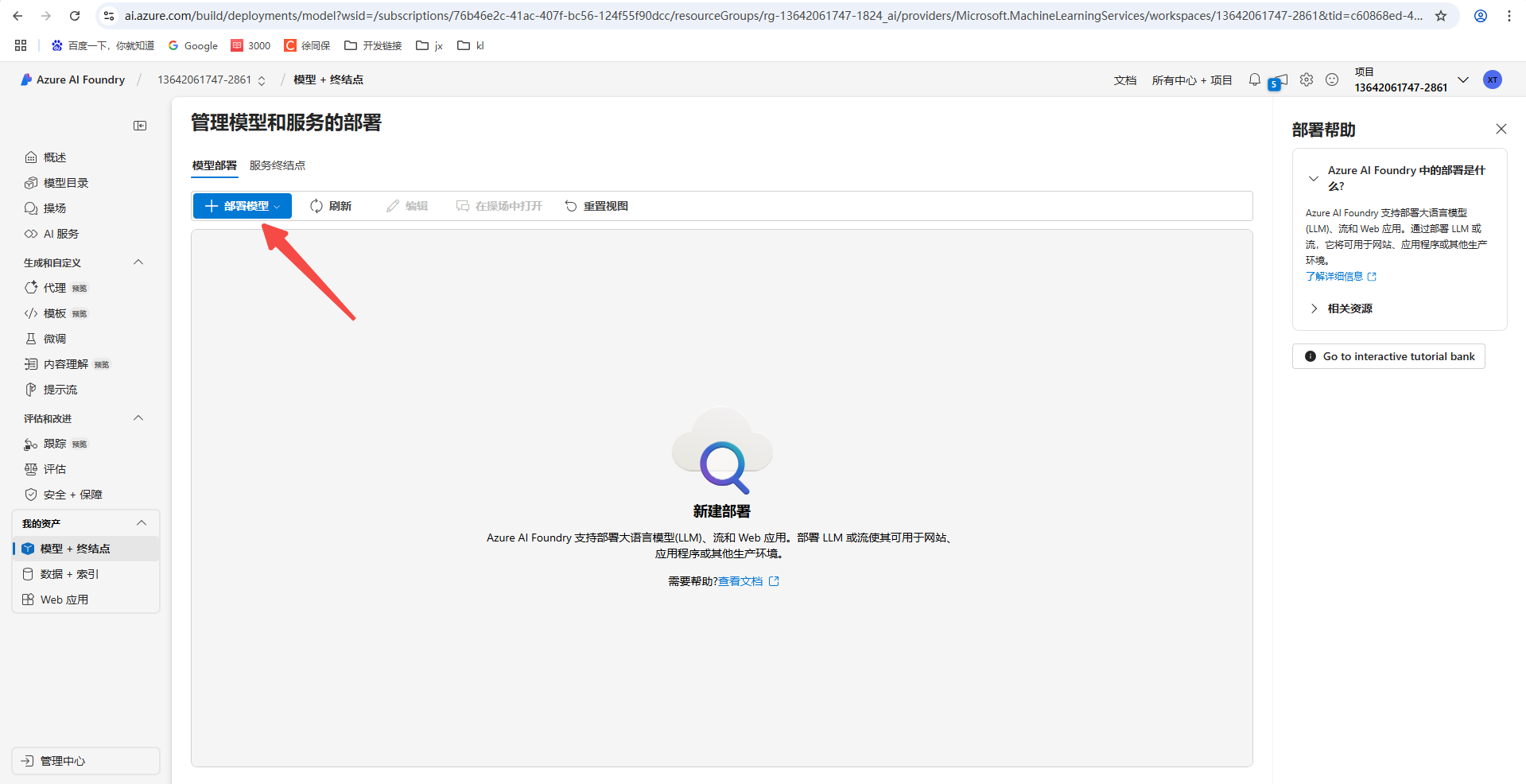The width and height of the screenshot is (1526, 784).
Task: Open the feedback smiley icon
Action: tap(1332, 80)
